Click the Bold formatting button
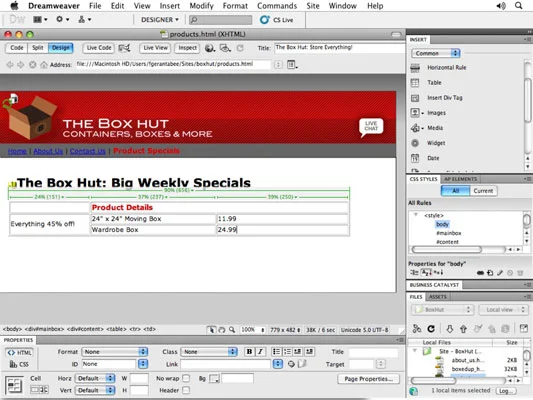533x400 pixels. [x=249, y=351]
